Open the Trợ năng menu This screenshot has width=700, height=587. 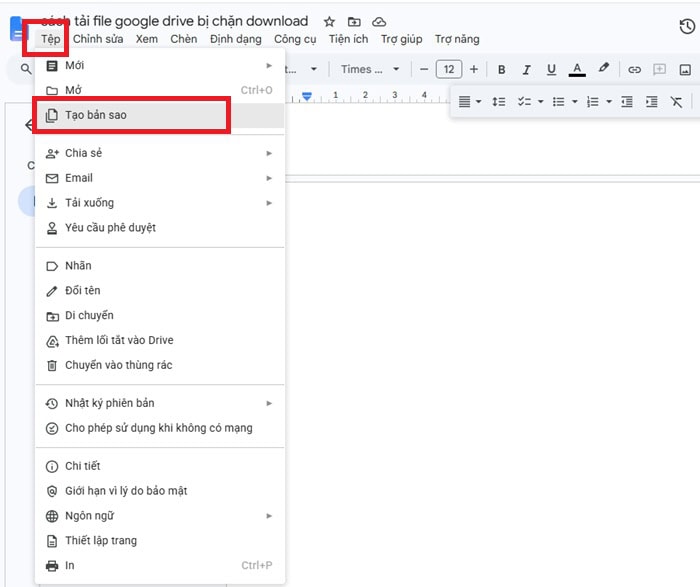(457, 39)
